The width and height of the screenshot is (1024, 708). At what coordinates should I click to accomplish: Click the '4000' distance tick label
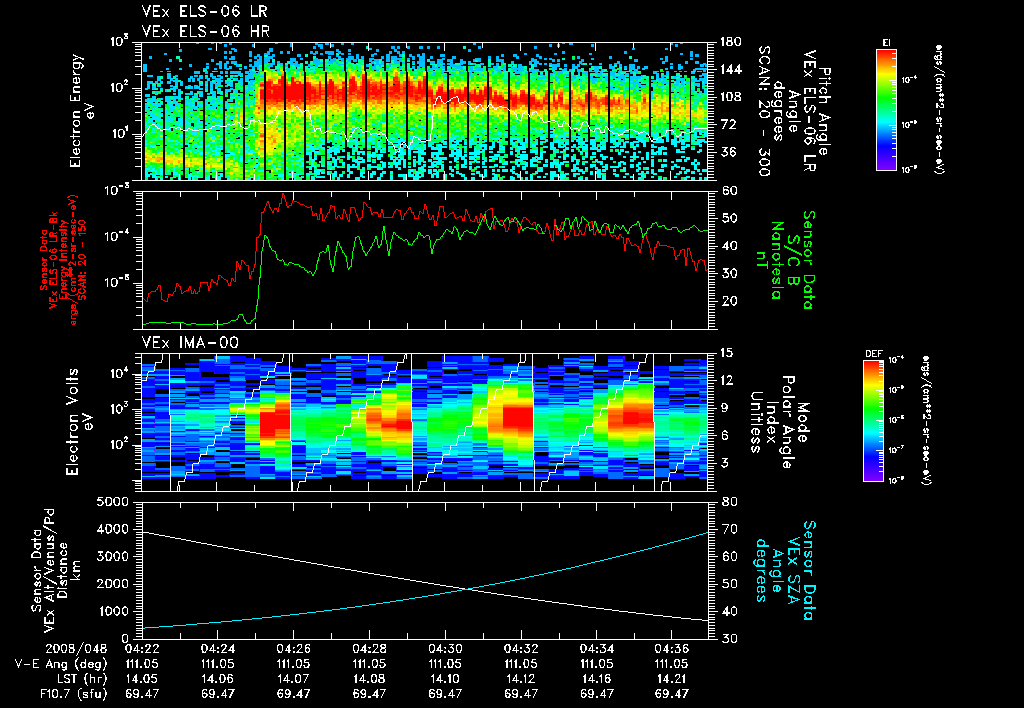click(x=111, y=529)
